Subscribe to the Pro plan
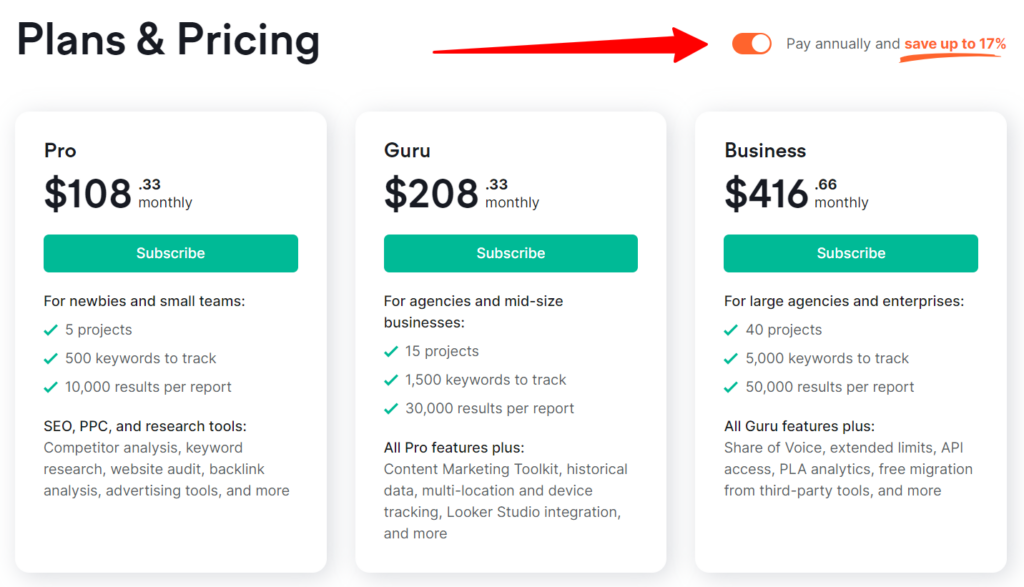This screenshot has width=1024, height=587. (x=170, y=253)
